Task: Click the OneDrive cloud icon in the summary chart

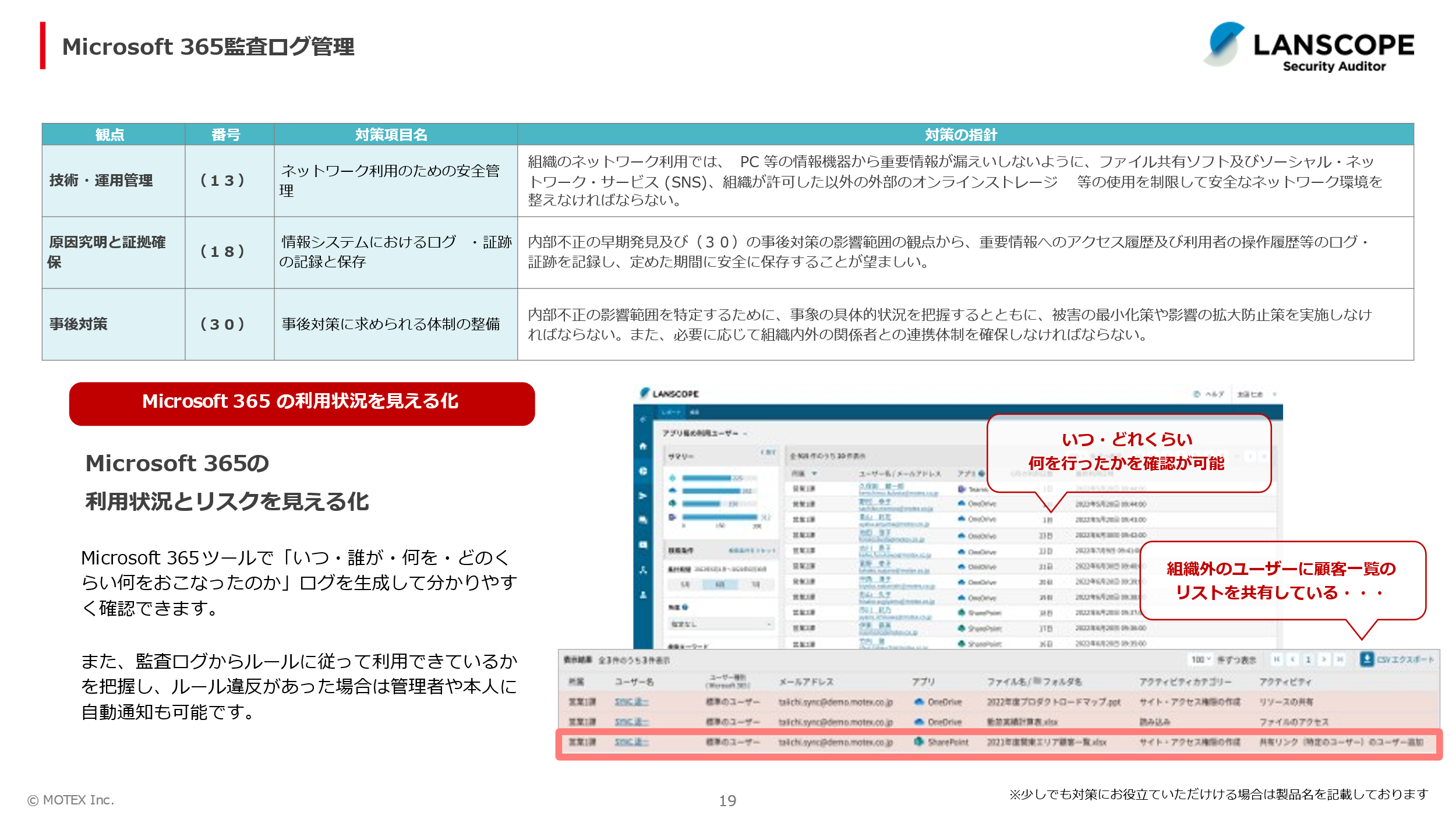Action: click(x=672, y=490)
